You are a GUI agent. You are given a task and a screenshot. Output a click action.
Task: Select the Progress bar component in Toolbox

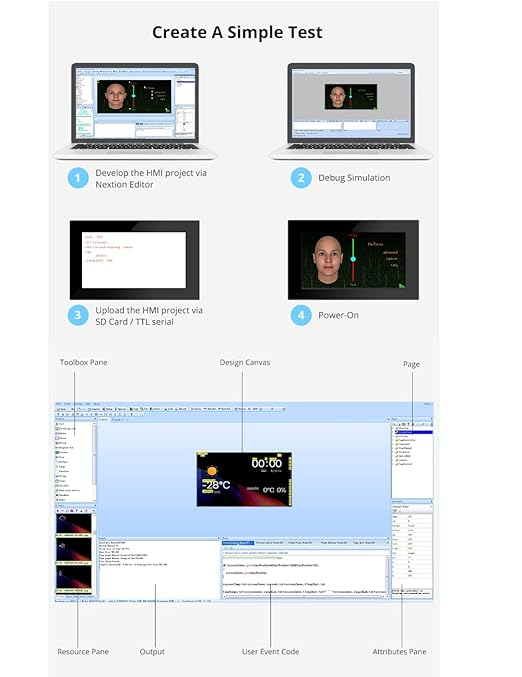pos(64,448)
